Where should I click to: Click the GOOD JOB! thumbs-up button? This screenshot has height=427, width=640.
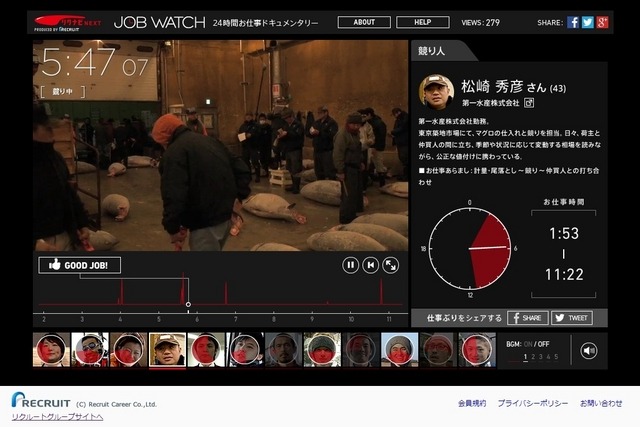coord(80,265)
